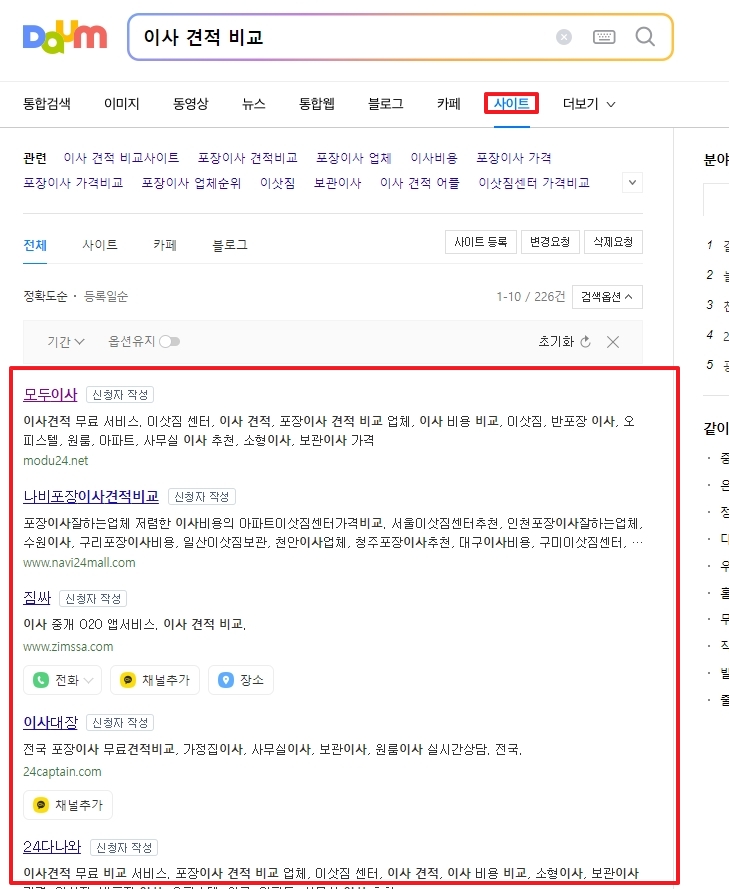This screenshot has width=729, height=889.
Task: Click the 변경요청 button
Action: (550, 242)
